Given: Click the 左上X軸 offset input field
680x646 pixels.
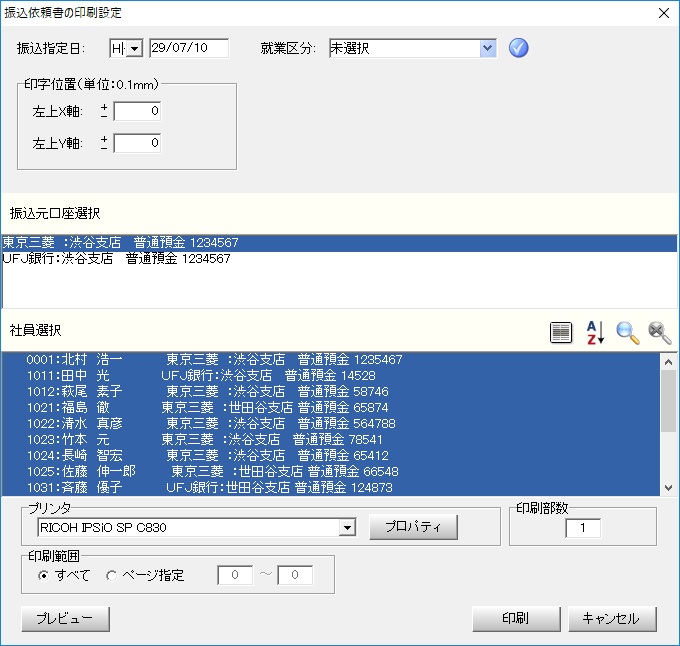Looking at the screenshot, I should [x=137, y=111].
